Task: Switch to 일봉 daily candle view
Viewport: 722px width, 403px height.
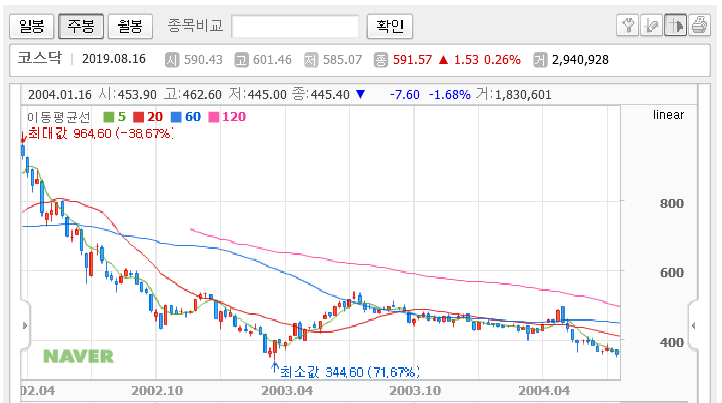Action: 32,26
